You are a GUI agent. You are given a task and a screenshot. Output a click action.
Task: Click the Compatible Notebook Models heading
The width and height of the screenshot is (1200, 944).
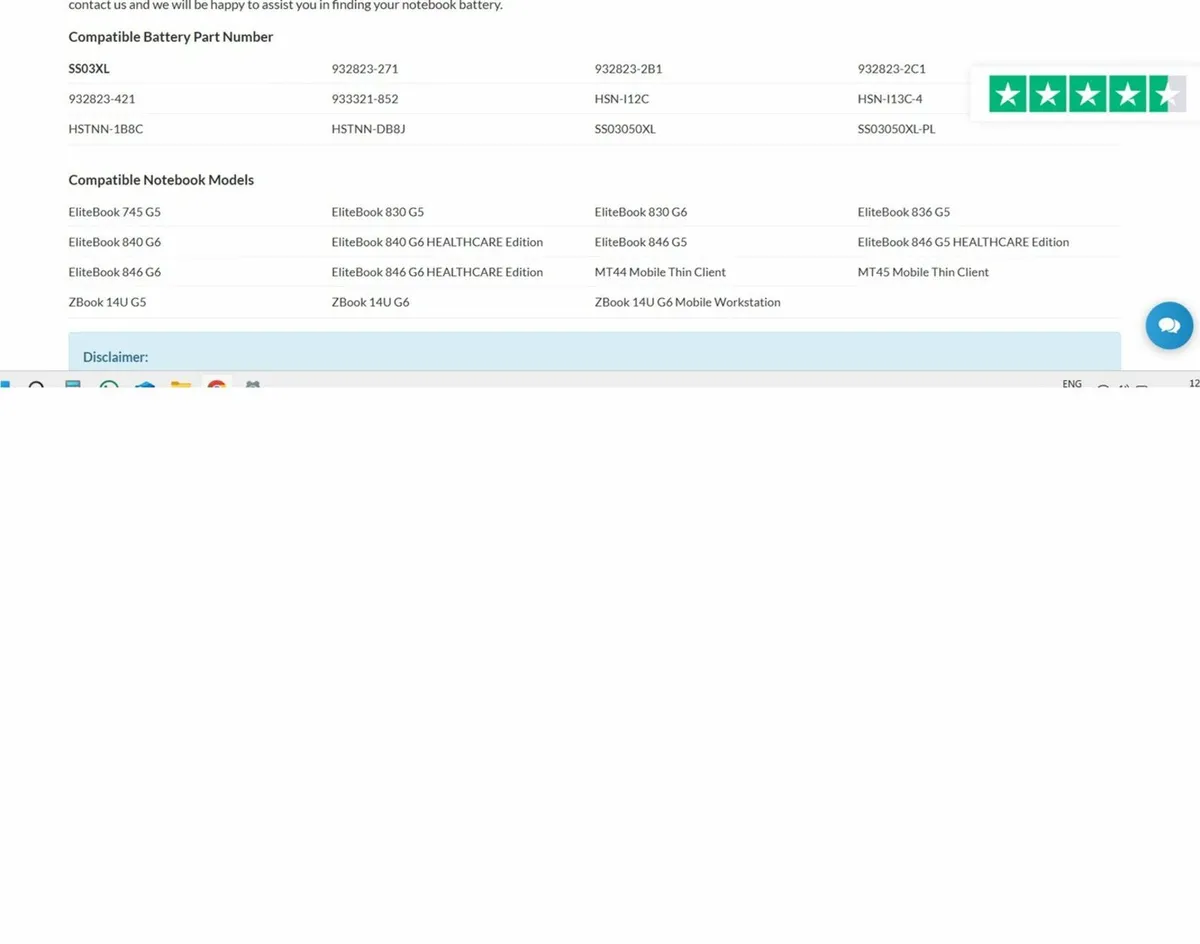[161, 180]
